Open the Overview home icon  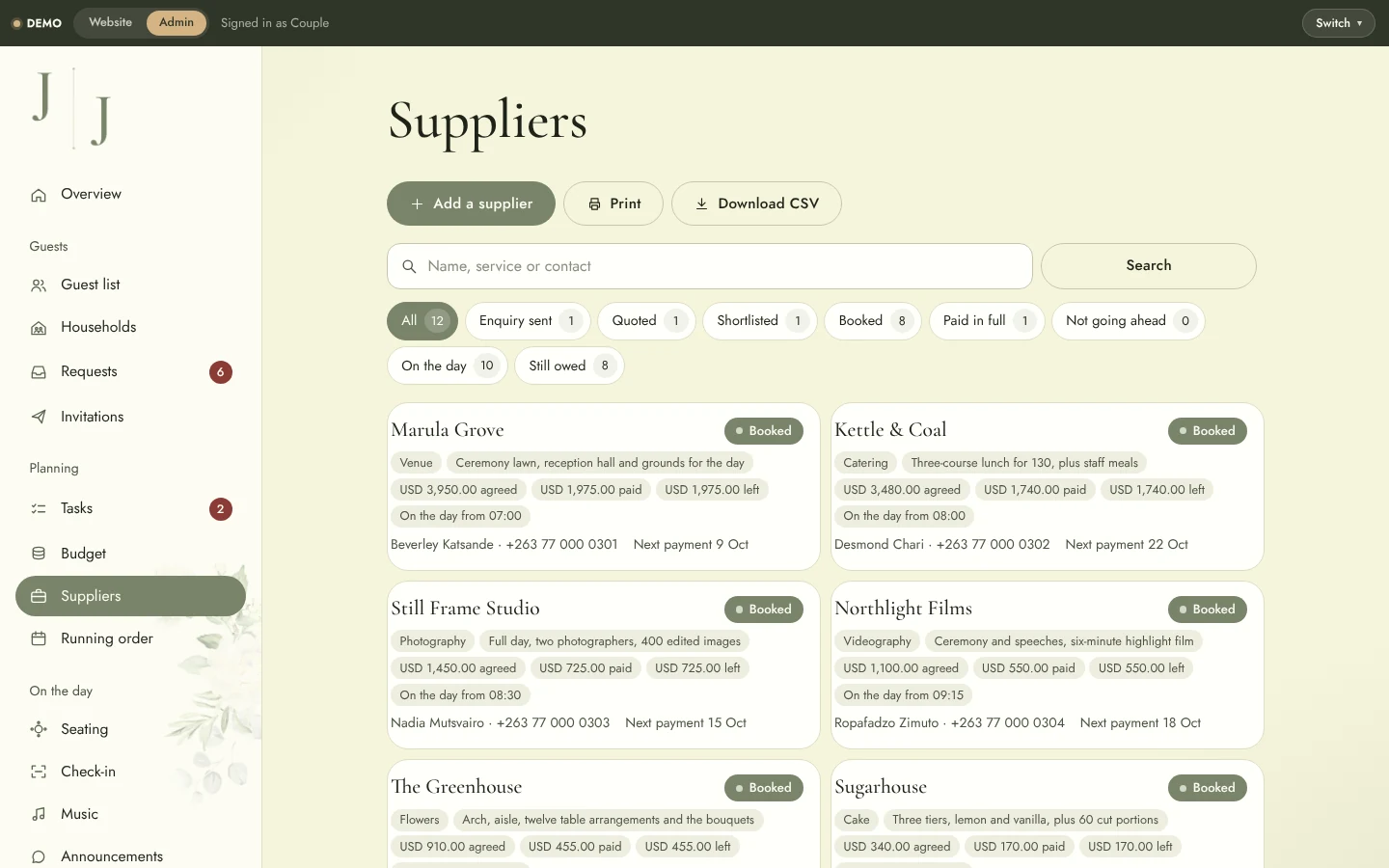[x=39, y=195]
